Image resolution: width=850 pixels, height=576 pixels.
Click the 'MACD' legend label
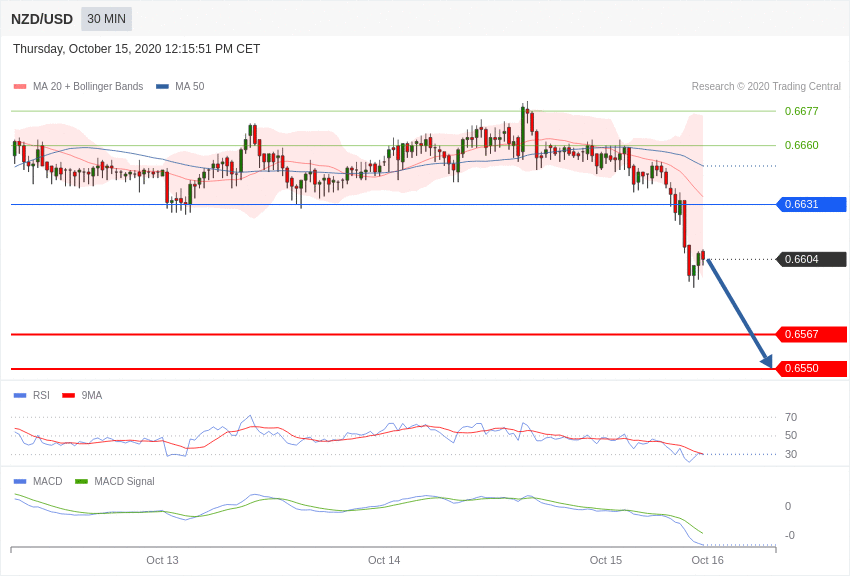point(48,481)
